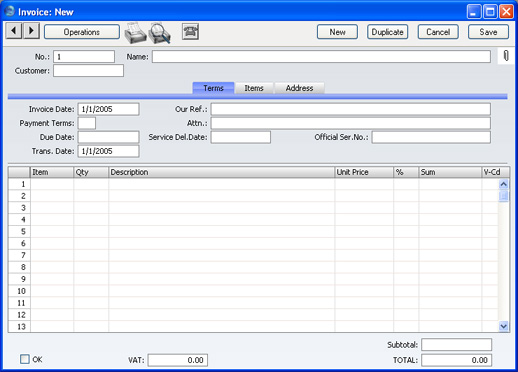Image resolution: width=518 pixels, height=372 pixels.
Task: Click the Payment Terms field
Action: (87, 123)
